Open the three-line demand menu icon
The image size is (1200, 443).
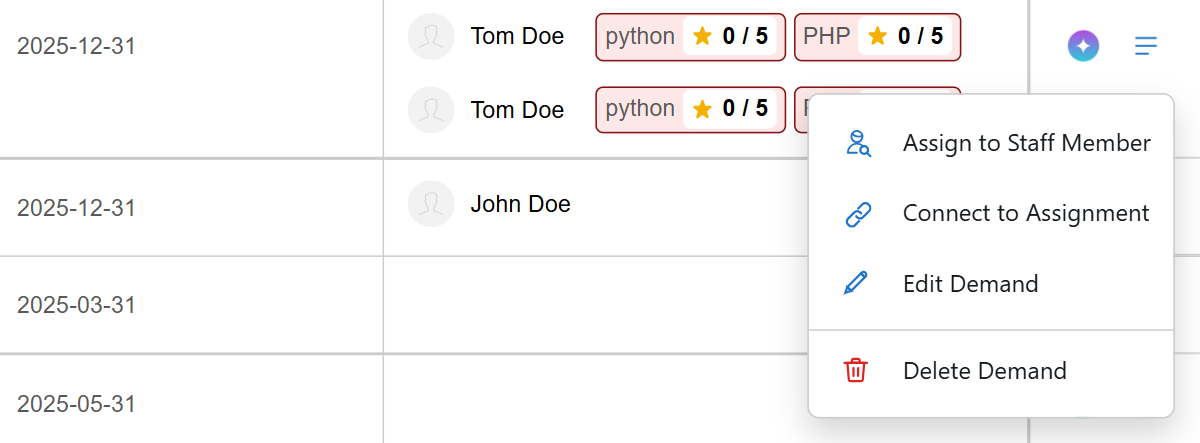tap(1146, 45)
